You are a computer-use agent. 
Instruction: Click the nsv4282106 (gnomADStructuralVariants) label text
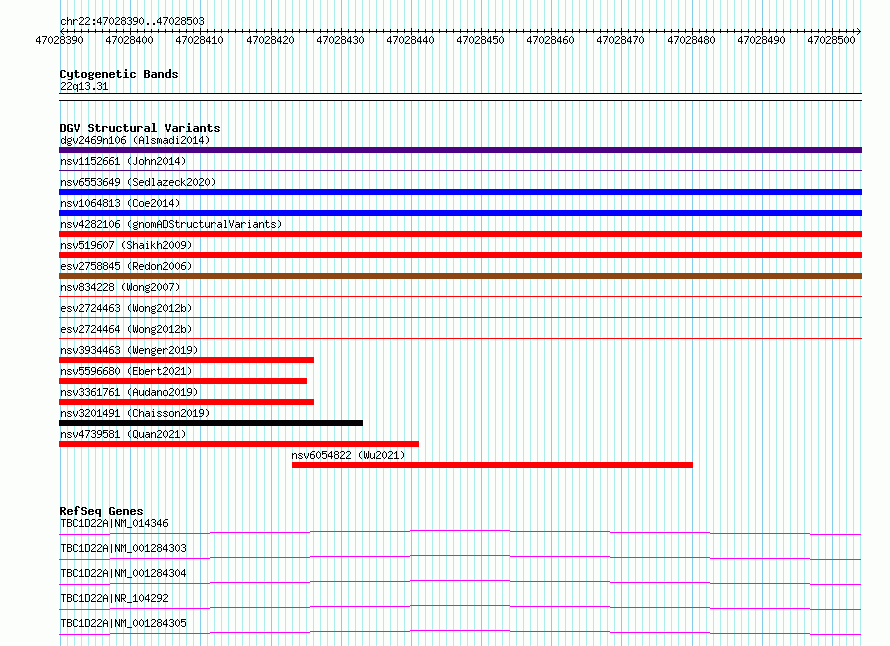click(171, 224)
